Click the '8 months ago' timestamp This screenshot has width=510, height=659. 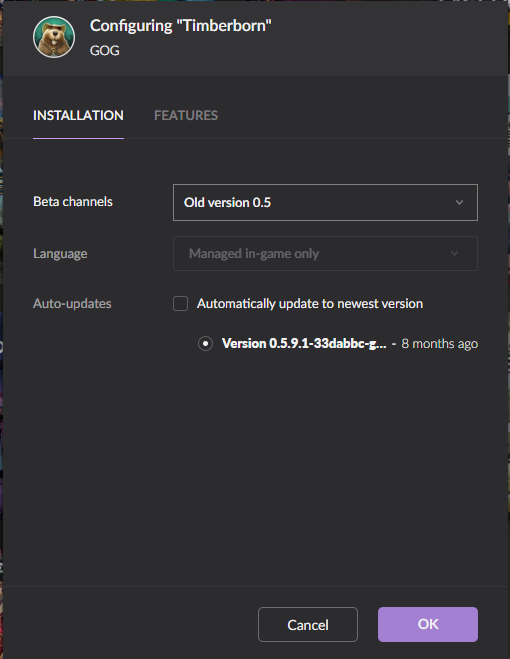click(439, 344)
